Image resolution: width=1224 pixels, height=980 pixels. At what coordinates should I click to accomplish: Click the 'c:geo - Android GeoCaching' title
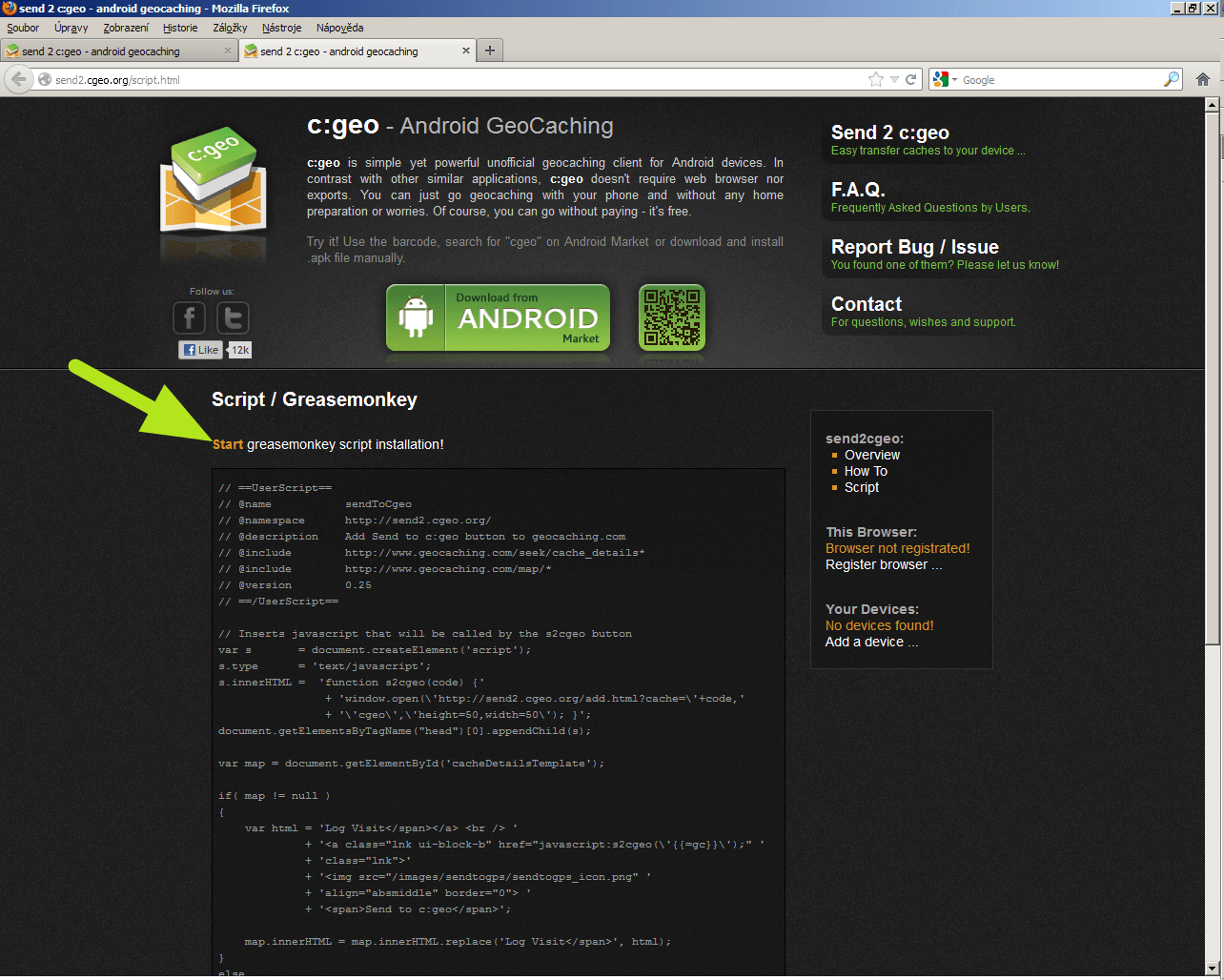[x=460, y=126]
